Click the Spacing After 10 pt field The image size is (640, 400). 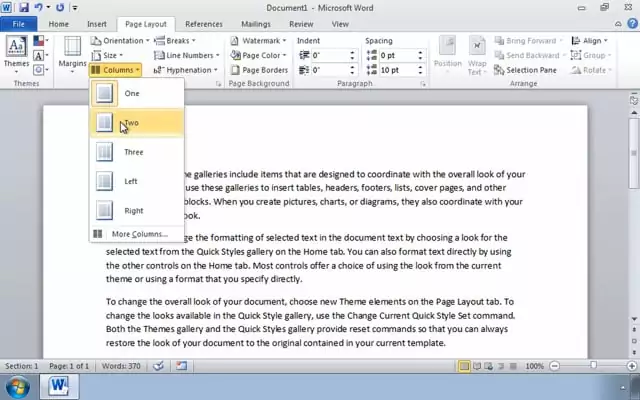click(398, 70)
